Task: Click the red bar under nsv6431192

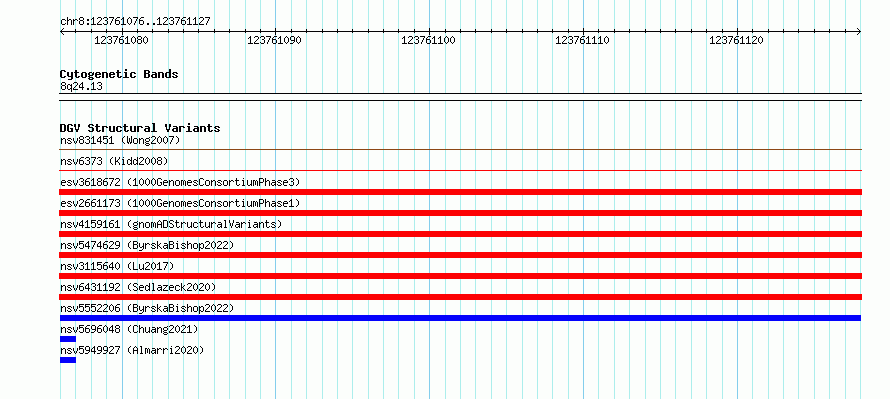Action: point(460,297)
